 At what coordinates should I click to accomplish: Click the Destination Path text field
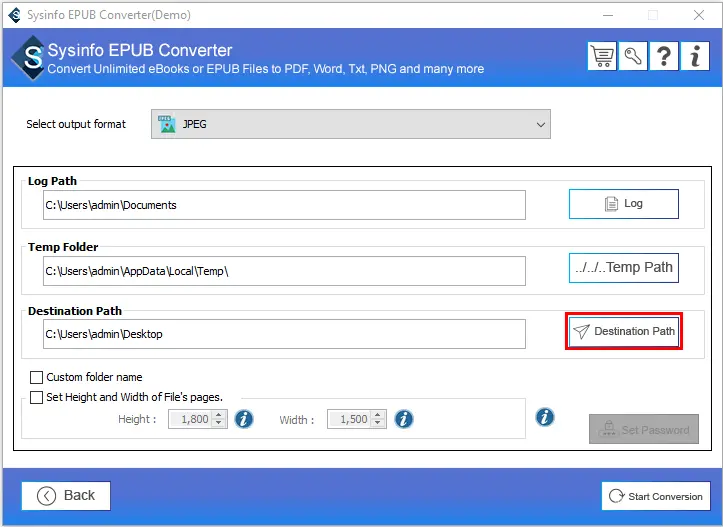coord(284,334)
